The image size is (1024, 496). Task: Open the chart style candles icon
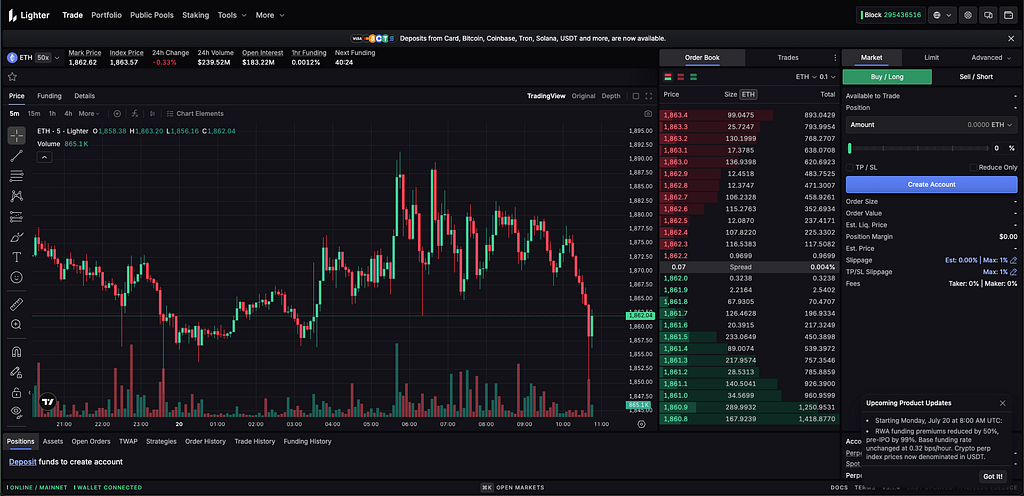tap(152, 114)
